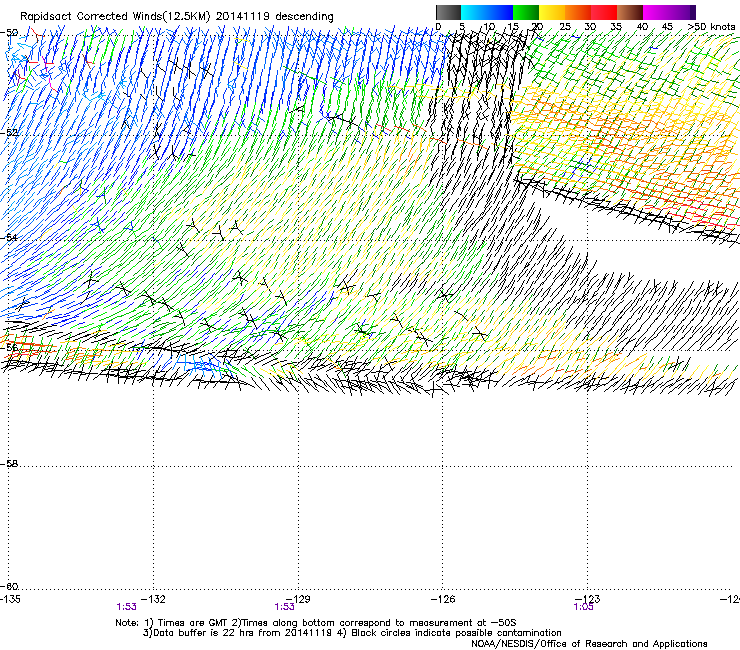Click the purple '1:53' time beside -129
Screen dimensions: 740x650
pos(285,607)
